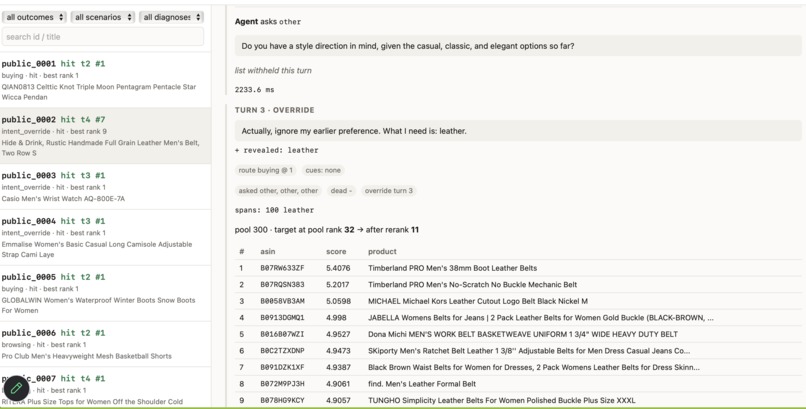
Task: Open the all scenarios dropdown
Action: pos(103,17)
